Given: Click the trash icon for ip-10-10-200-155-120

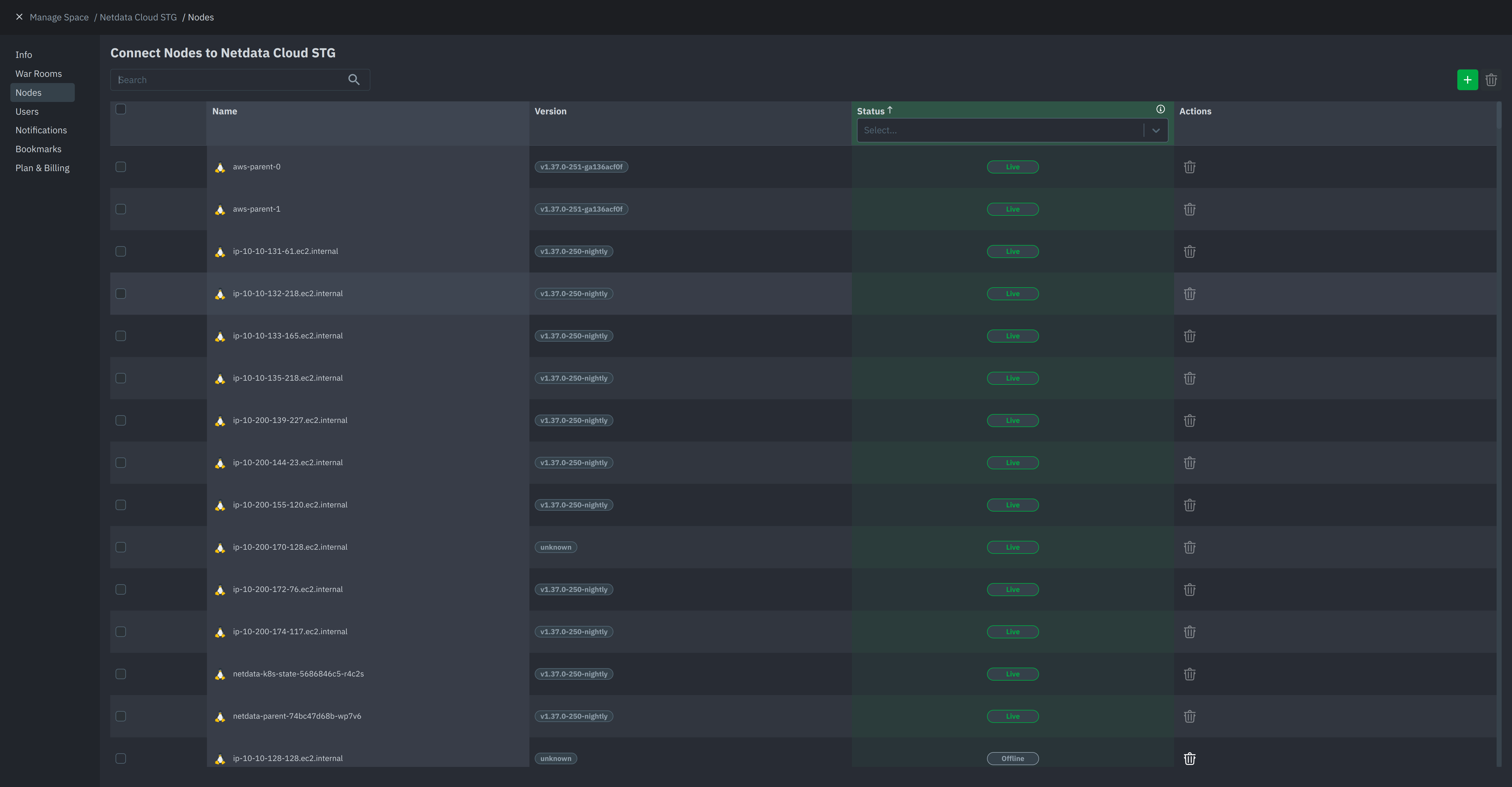Looking at the screenshot, I should [x=1190, y=505].
